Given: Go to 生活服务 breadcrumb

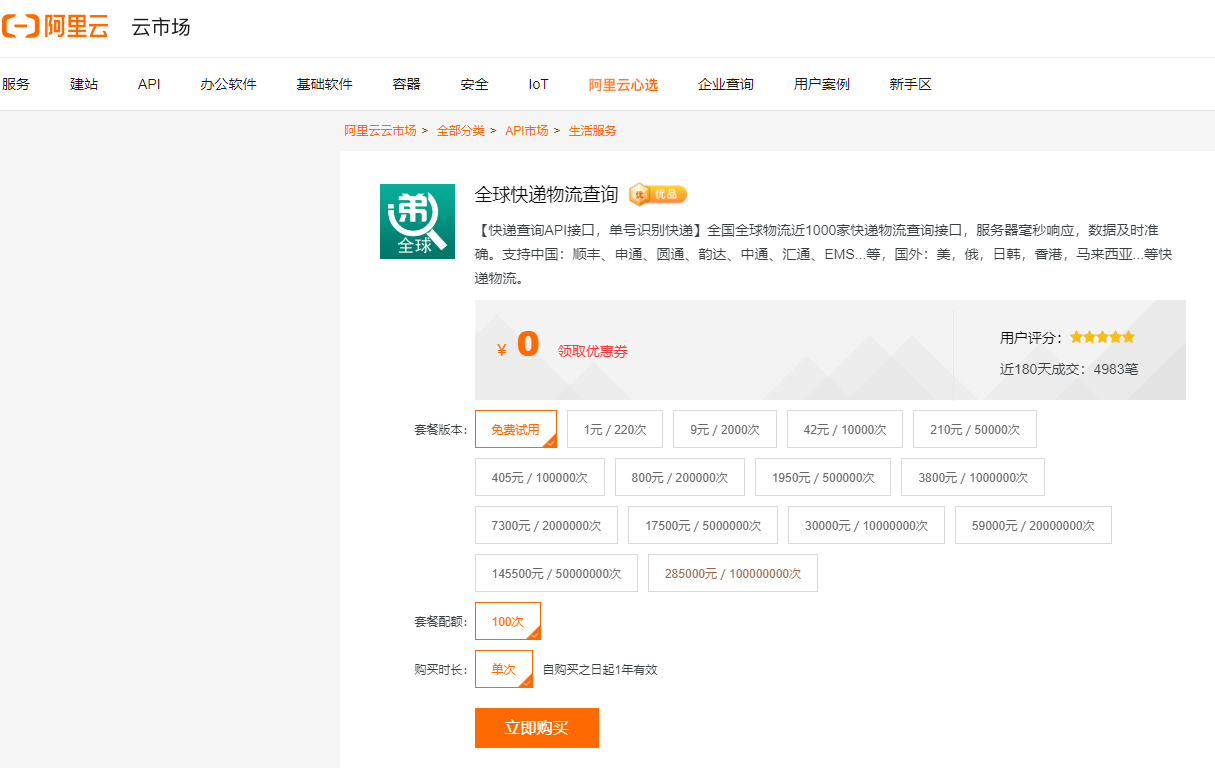Looking at the screenshot, I should click(593, 131).
